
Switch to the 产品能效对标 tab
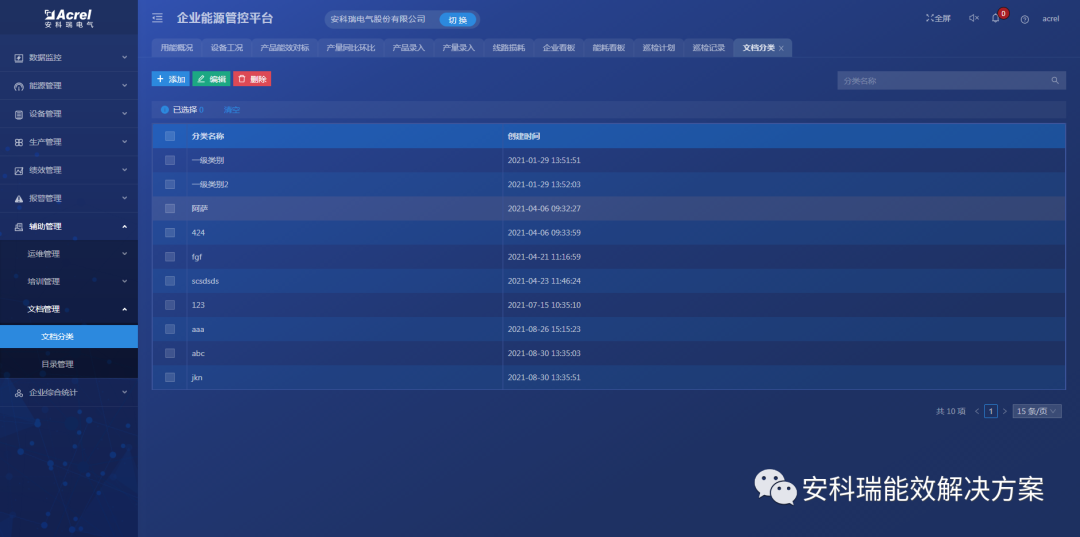coord(284,48)
